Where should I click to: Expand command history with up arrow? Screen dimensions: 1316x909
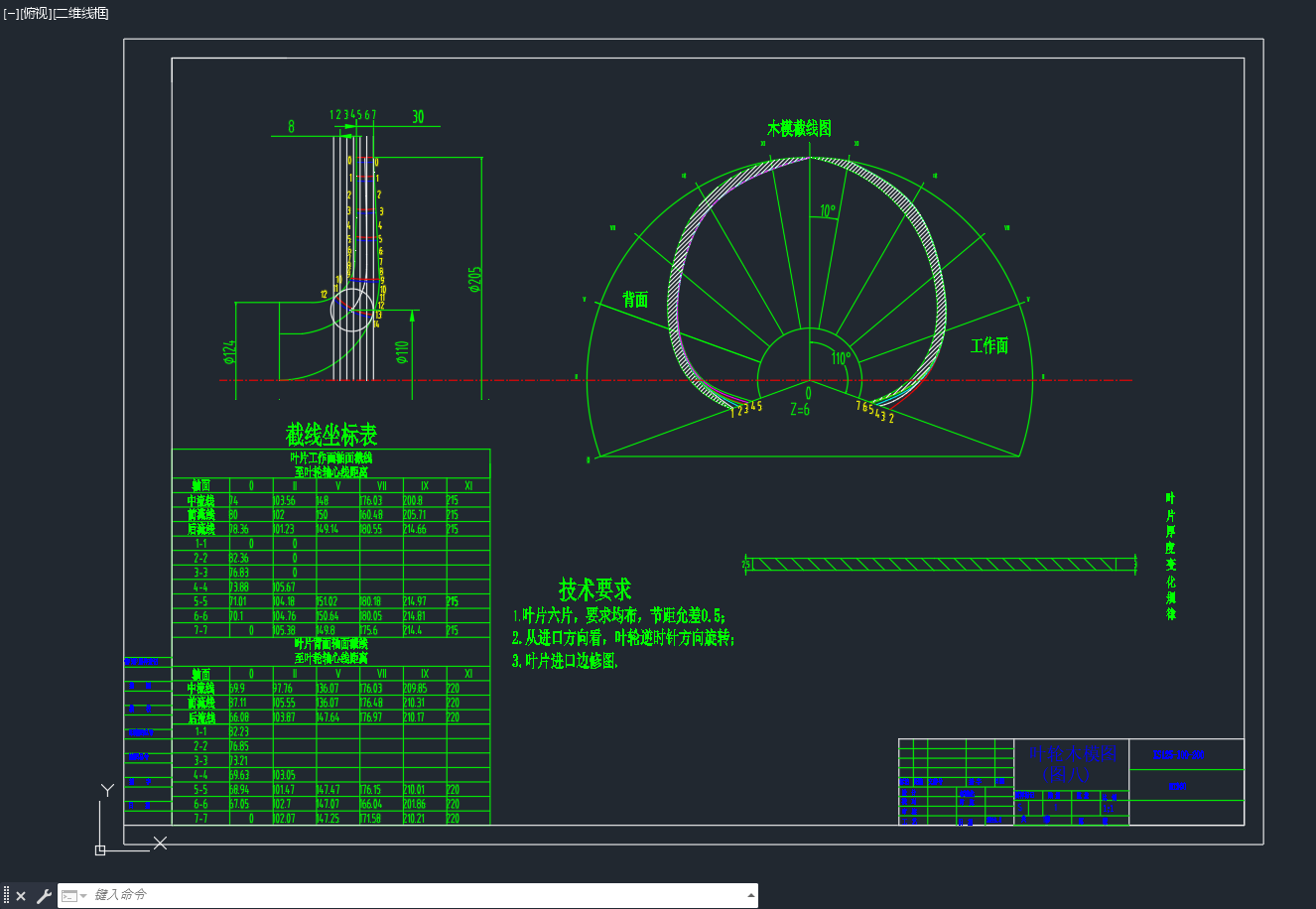coord(751,895)
